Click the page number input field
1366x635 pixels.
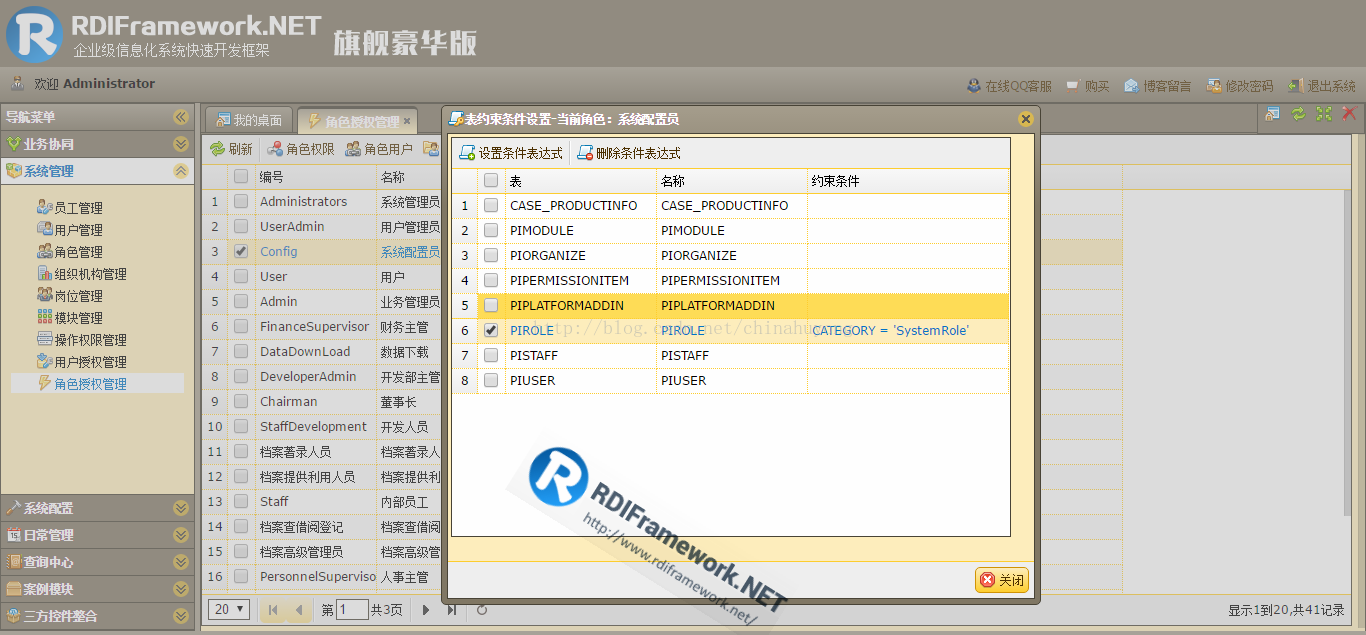pos(352,609)
